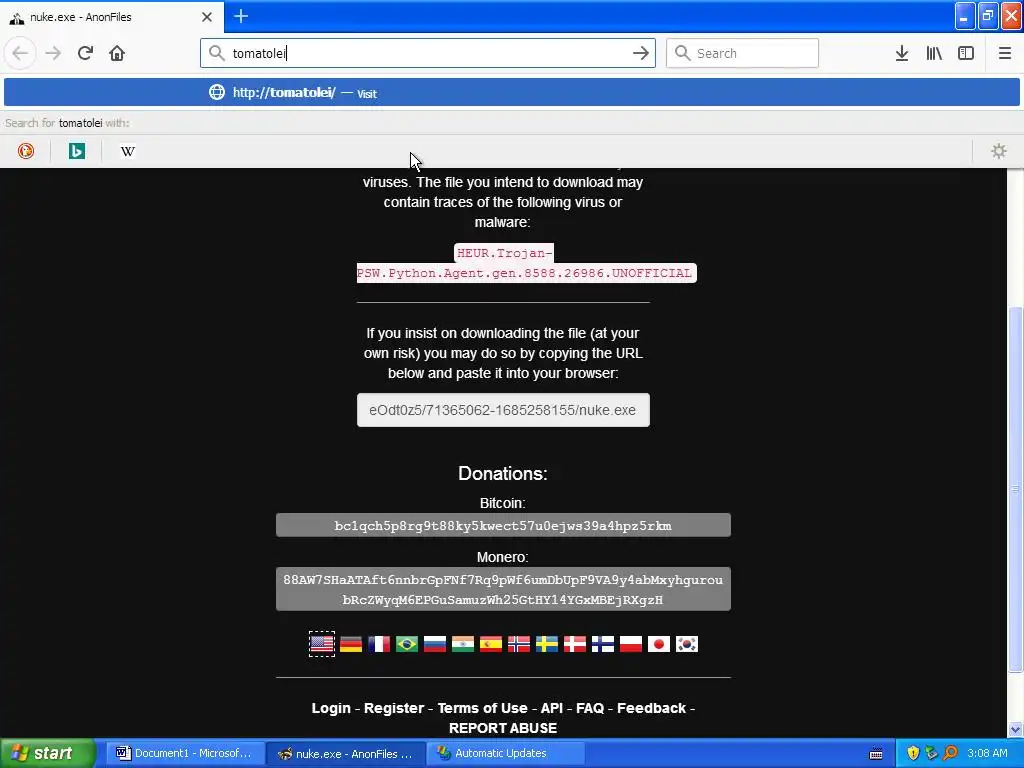Click inside the address bar field

click(428, 53)
